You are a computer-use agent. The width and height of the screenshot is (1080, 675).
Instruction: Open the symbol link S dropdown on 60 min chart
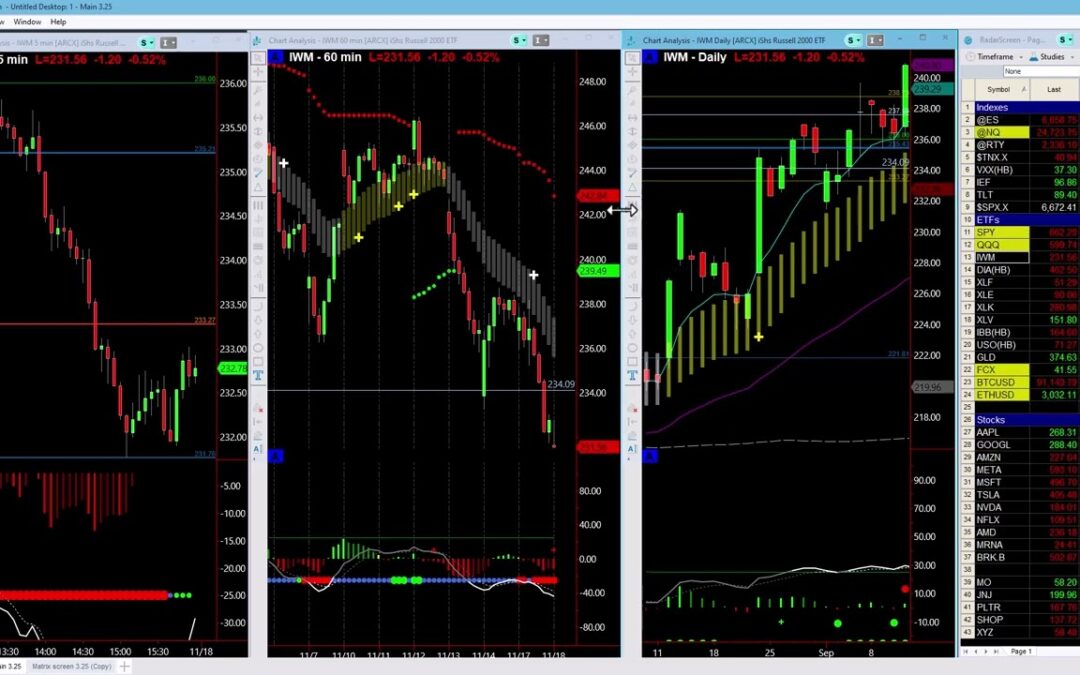click(519, 40)
